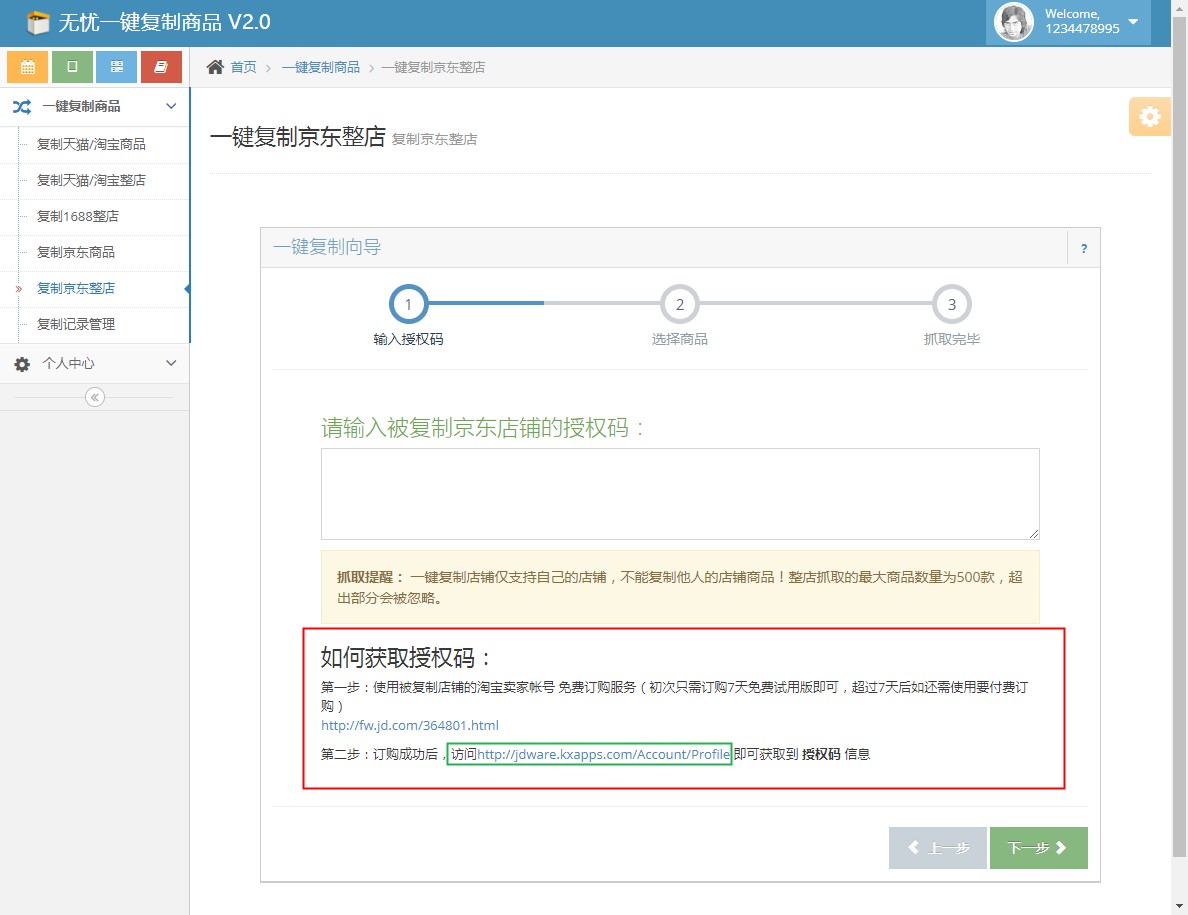This screenshot has width=1188, height=915.
Task: Click the home icon in breadcrumb
Action: click(215, 67)
